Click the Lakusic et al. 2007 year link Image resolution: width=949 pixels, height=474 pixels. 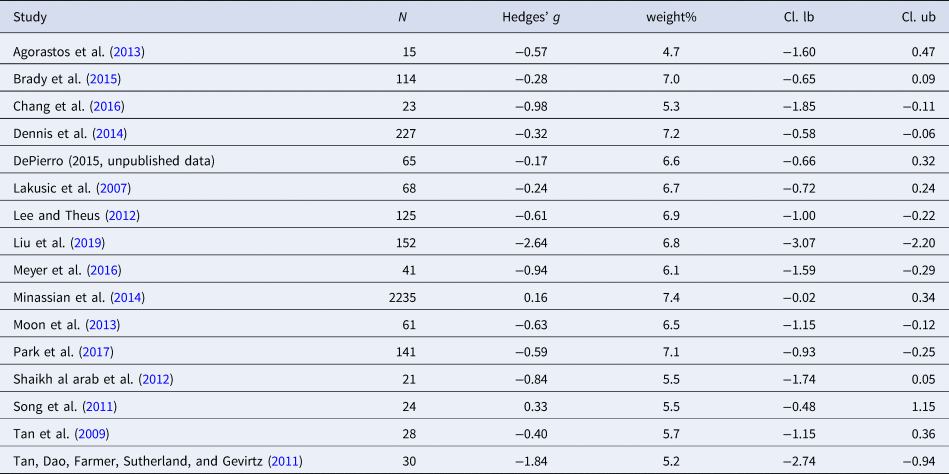90,188
